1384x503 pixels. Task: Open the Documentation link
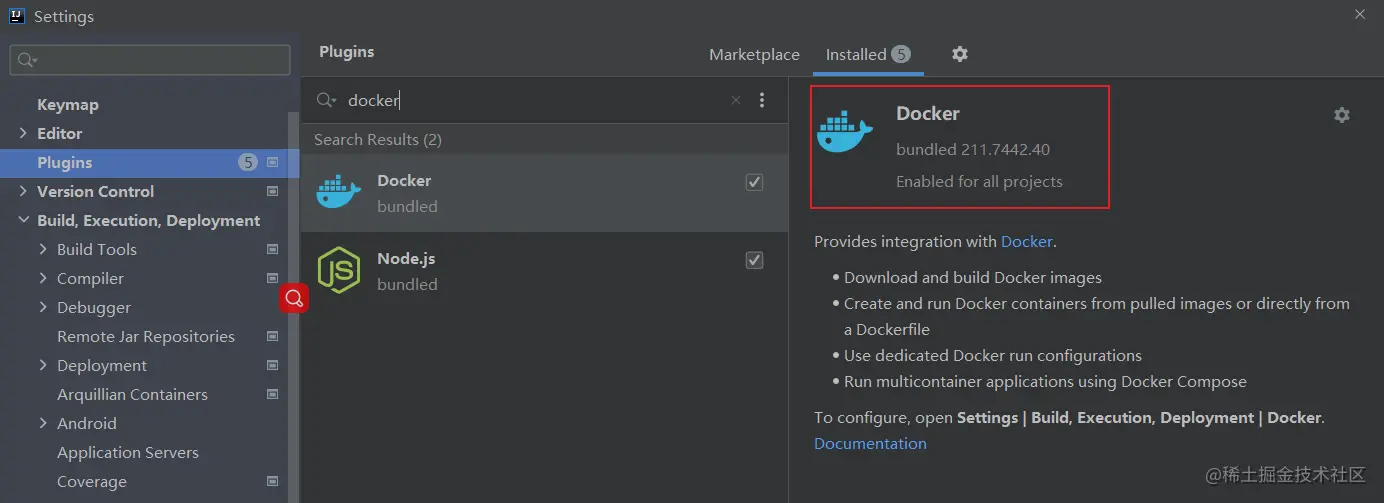870,443
